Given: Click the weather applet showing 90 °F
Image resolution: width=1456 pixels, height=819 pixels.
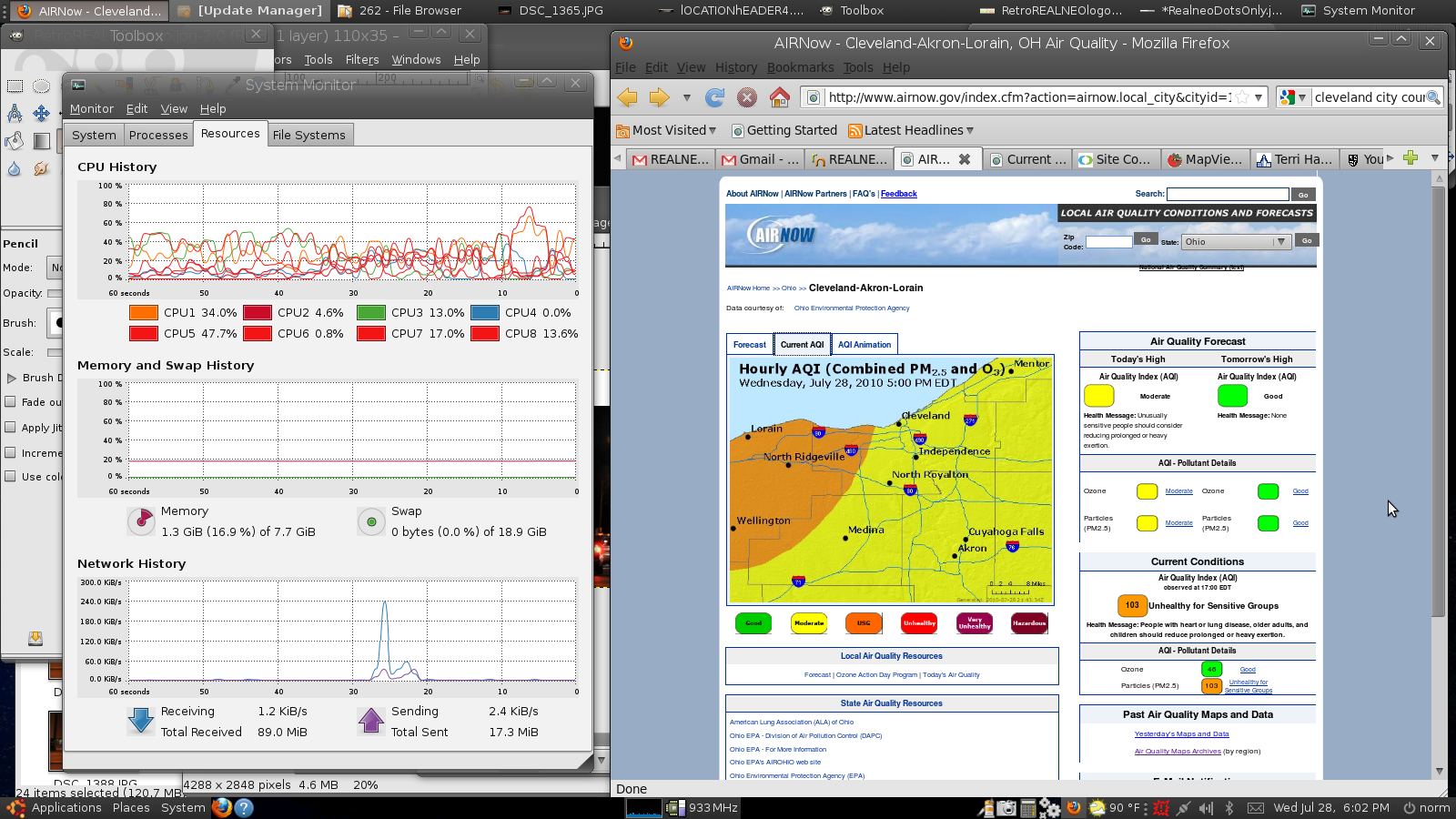Looking at the screenshot, I should [1115, 807].
